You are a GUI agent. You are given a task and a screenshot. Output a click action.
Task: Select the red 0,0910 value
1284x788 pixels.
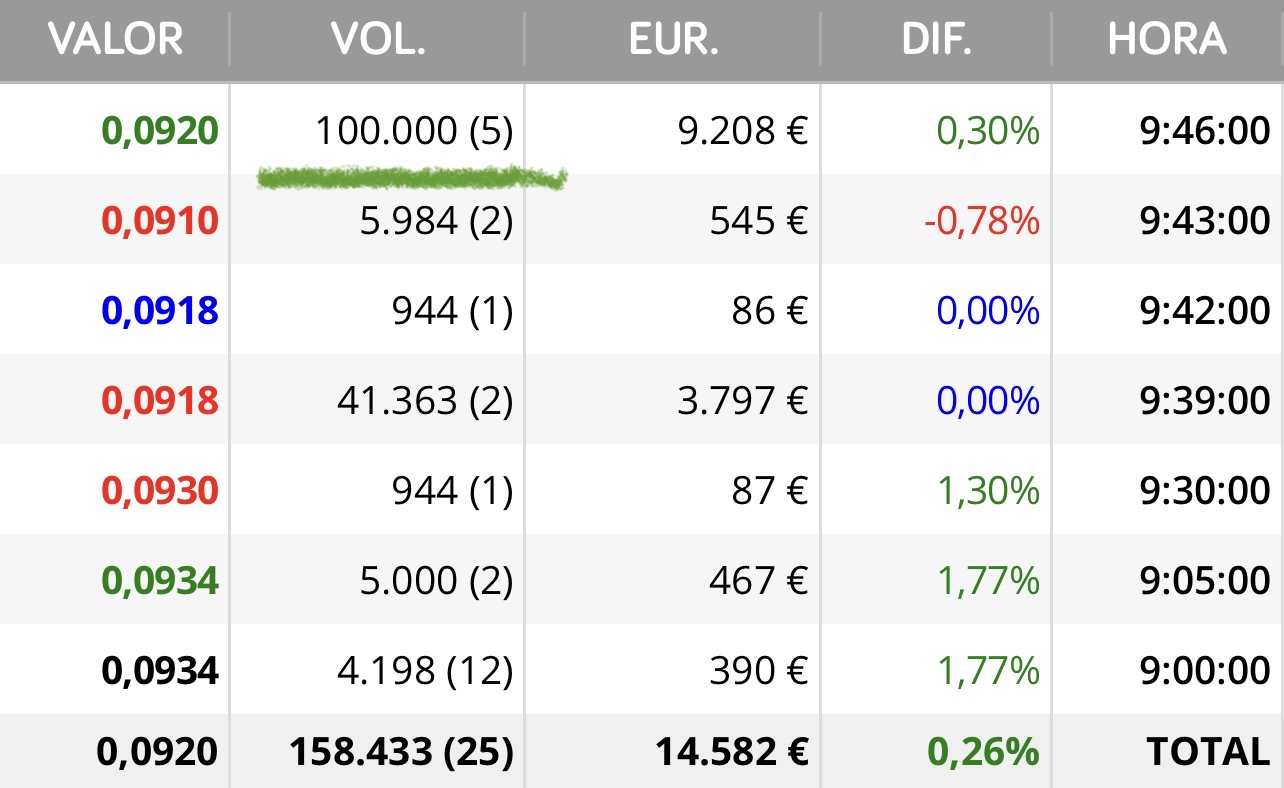tap(160, 221)
